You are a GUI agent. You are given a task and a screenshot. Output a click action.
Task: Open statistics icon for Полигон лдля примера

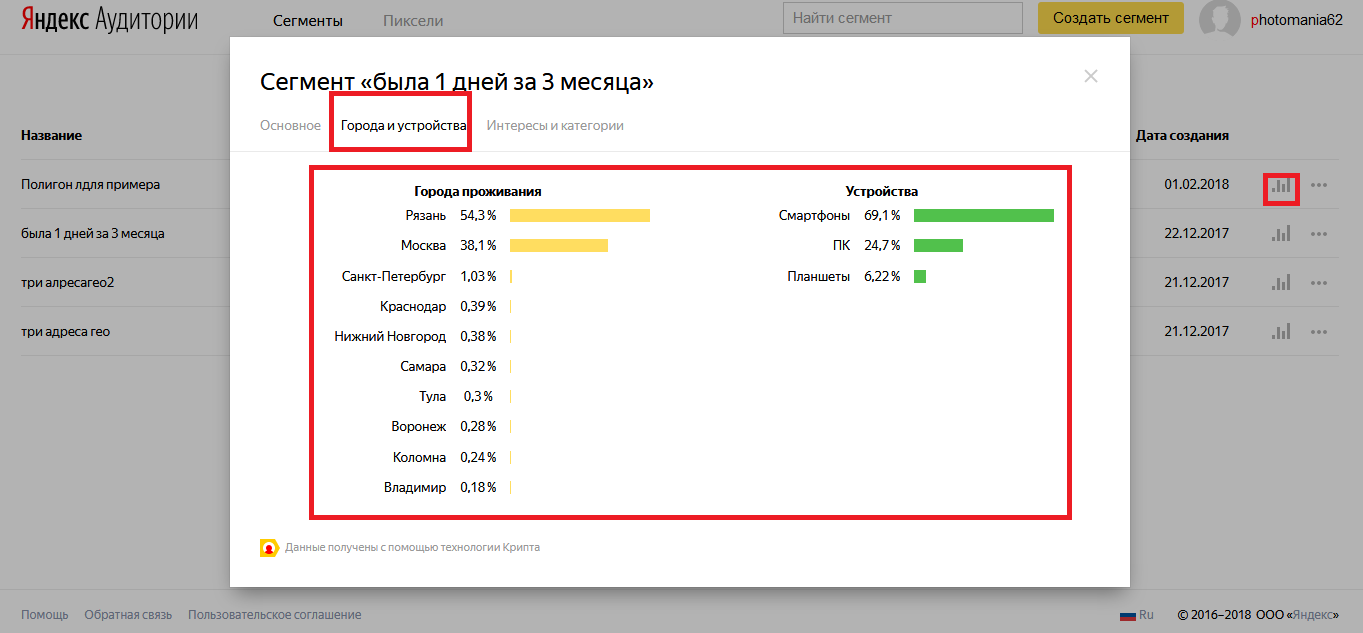pos(1281,185)
